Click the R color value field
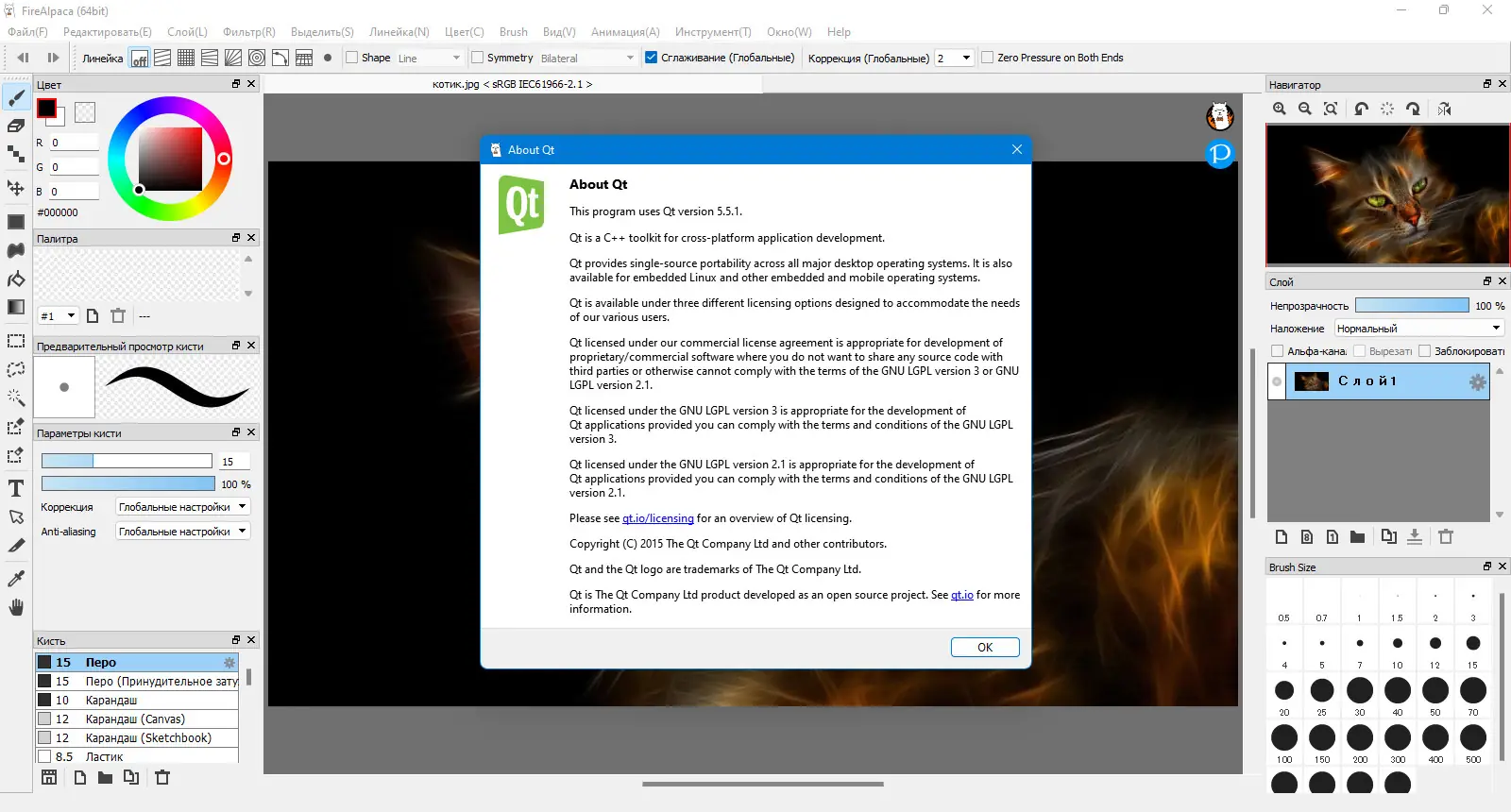This screenshot has width=1511, height=812. (x=74, y=143)
